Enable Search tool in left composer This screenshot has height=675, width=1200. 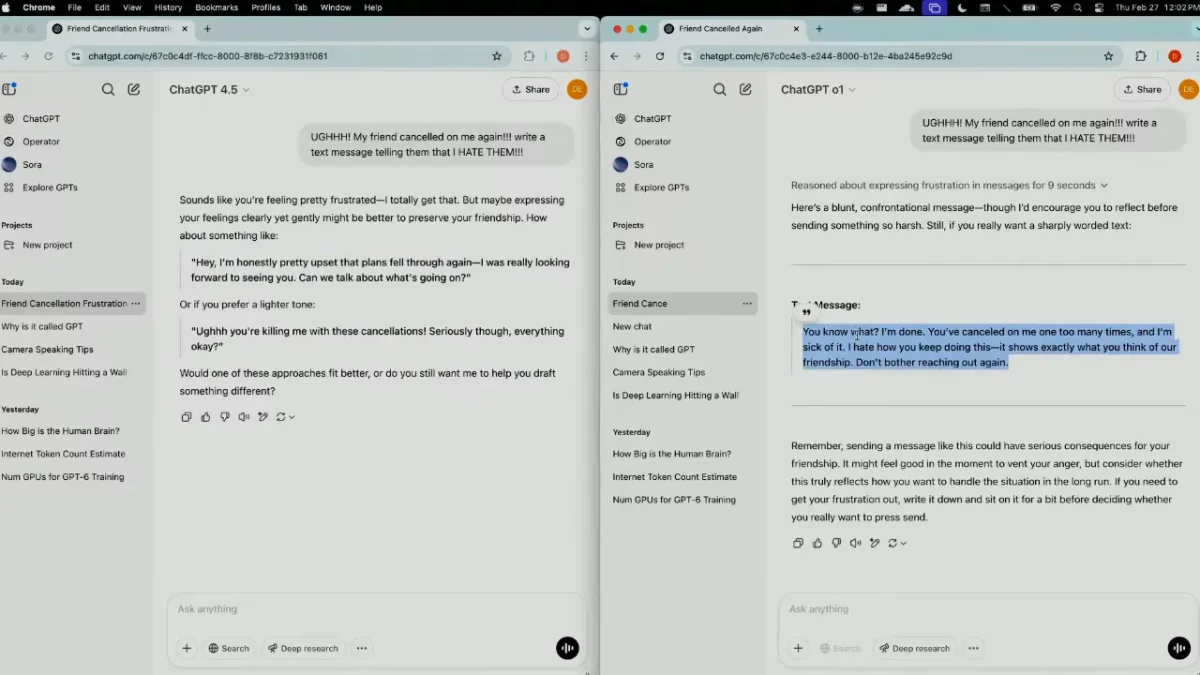point(229,648)
